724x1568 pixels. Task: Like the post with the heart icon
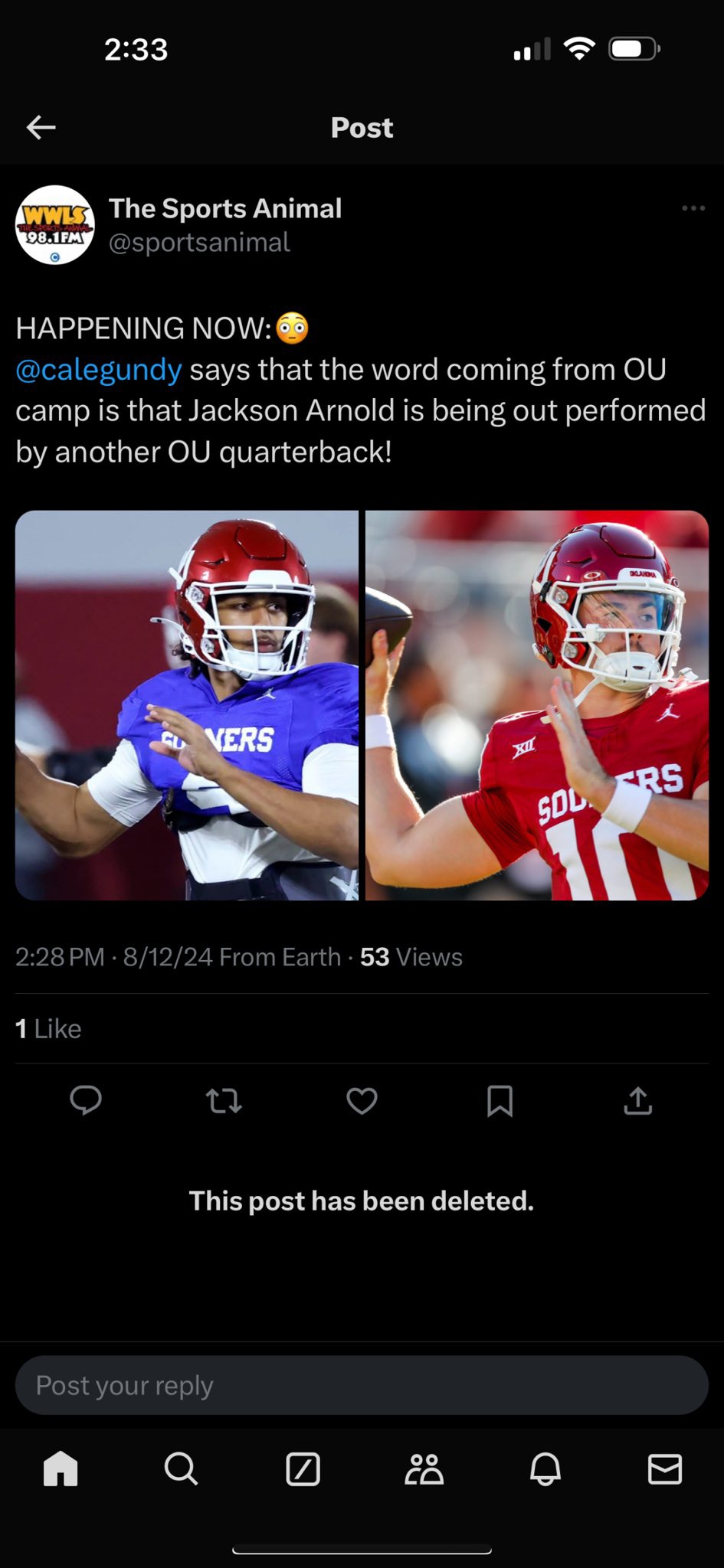click(362, 1101)
